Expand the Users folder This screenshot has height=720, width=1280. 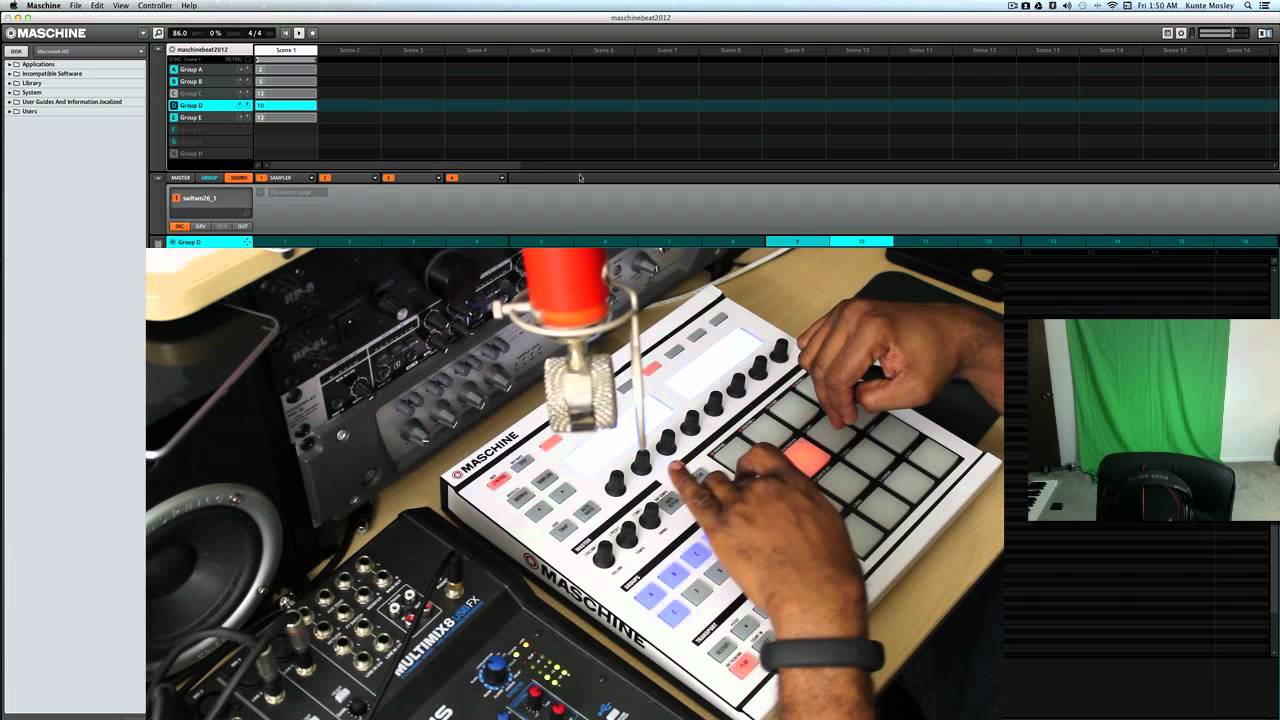[9, 111]
